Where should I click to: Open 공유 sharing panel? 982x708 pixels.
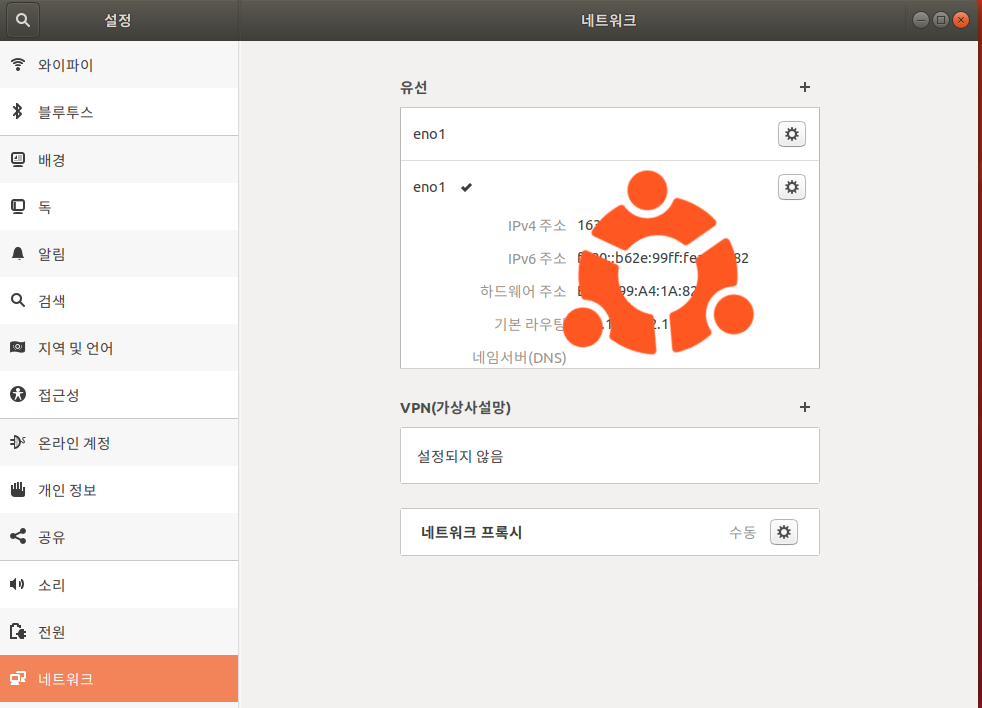coord(119,537)
